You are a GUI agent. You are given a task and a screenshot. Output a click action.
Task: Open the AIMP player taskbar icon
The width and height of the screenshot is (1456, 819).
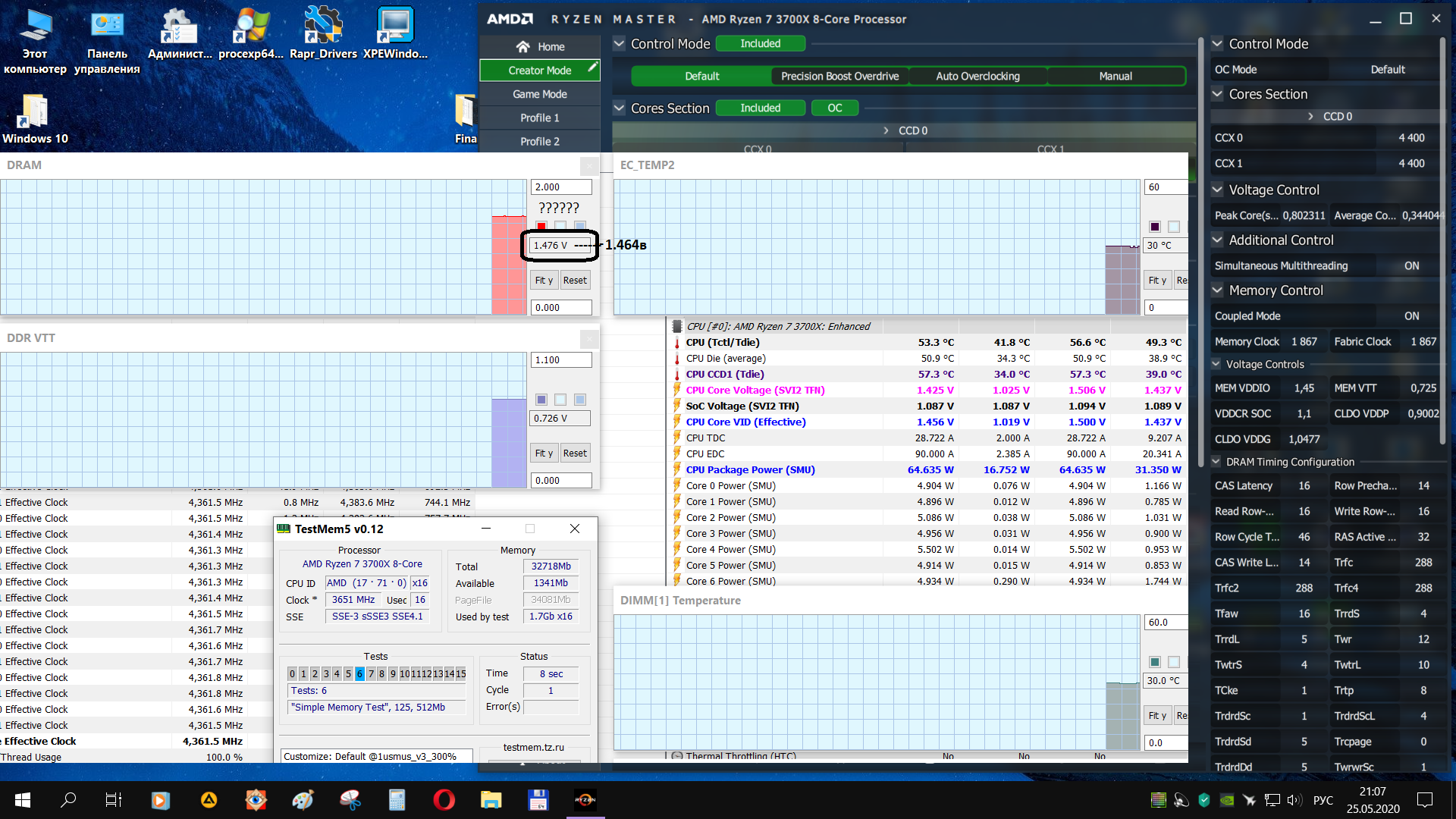[209, 799]
